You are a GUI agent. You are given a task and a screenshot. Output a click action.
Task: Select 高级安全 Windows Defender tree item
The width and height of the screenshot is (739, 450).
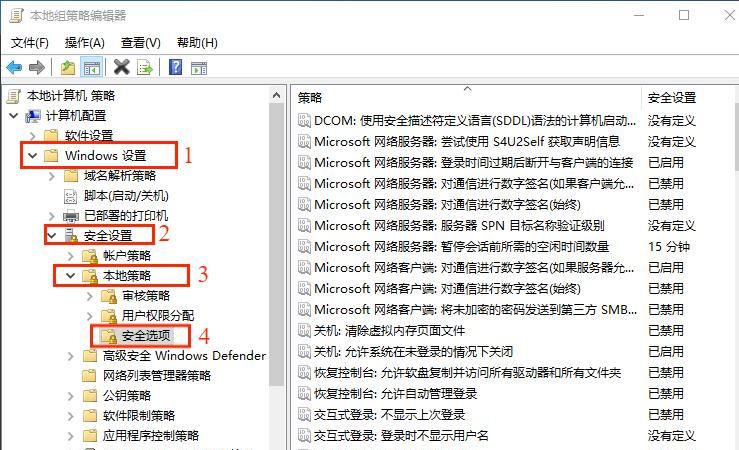tap(184, 355)
